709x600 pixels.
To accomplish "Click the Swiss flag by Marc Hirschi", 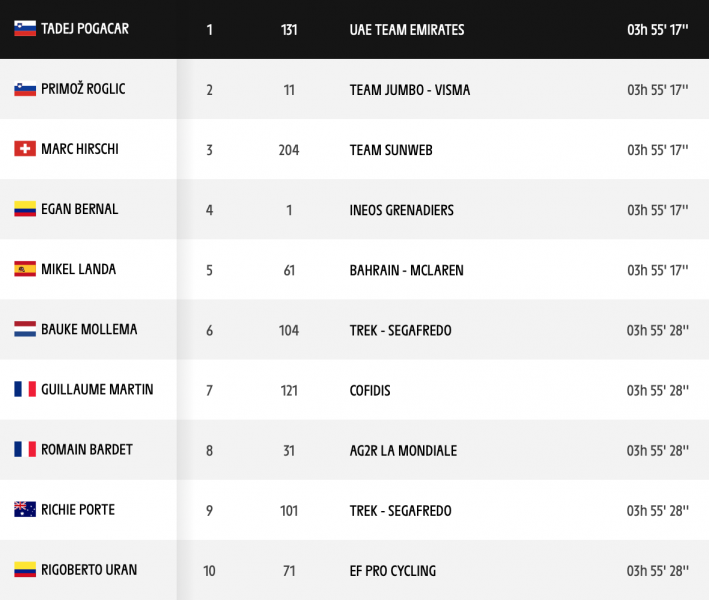I will (25, 149).
